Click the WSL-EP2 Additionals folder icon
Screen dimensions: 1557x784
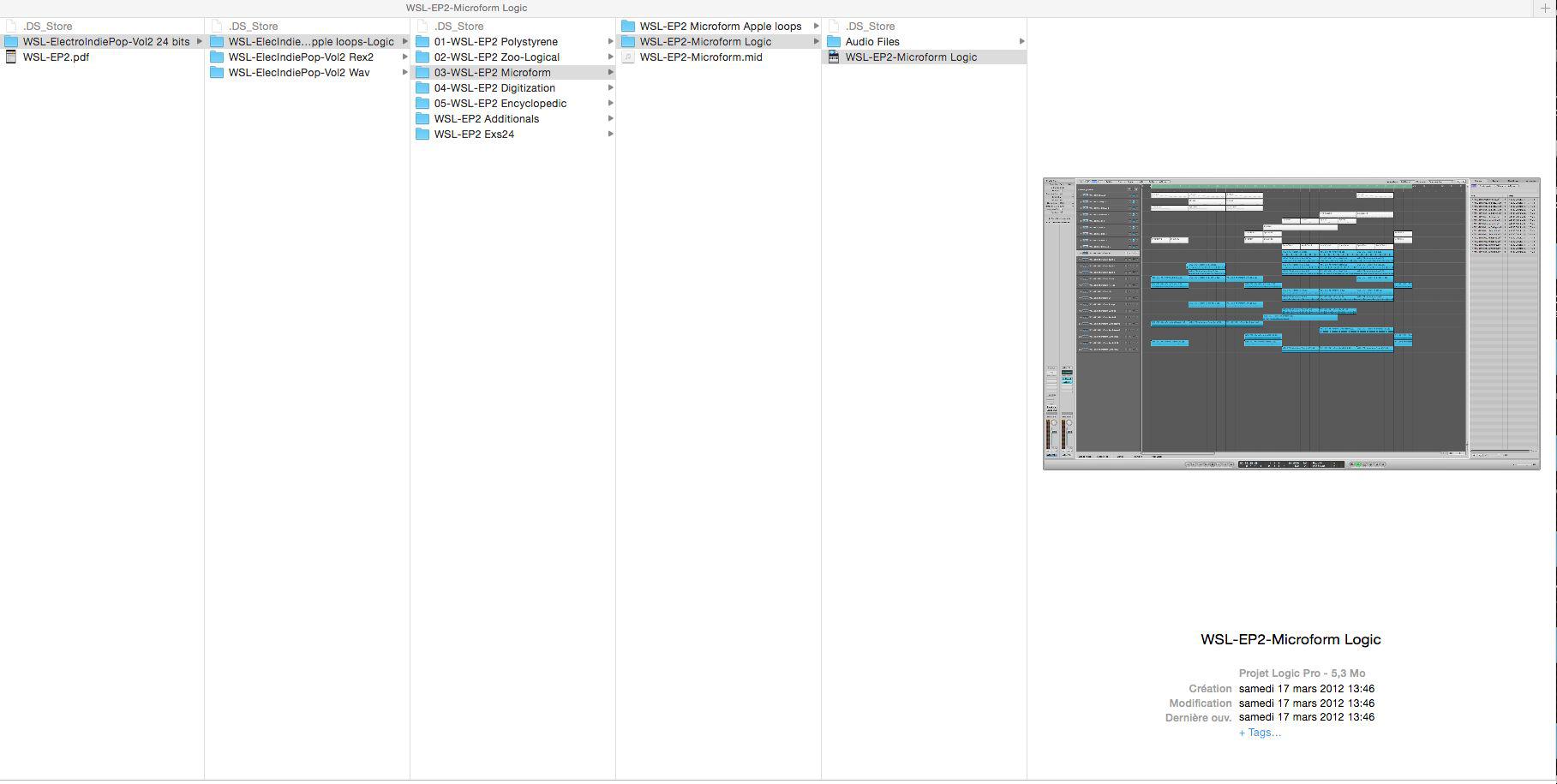pyautogui.click(x=422, y=118)
